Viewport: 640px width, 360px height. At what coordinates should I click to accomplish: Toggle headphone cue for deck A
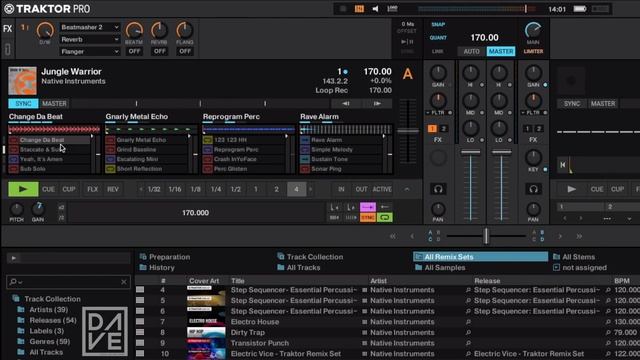[x=438, y=189]
